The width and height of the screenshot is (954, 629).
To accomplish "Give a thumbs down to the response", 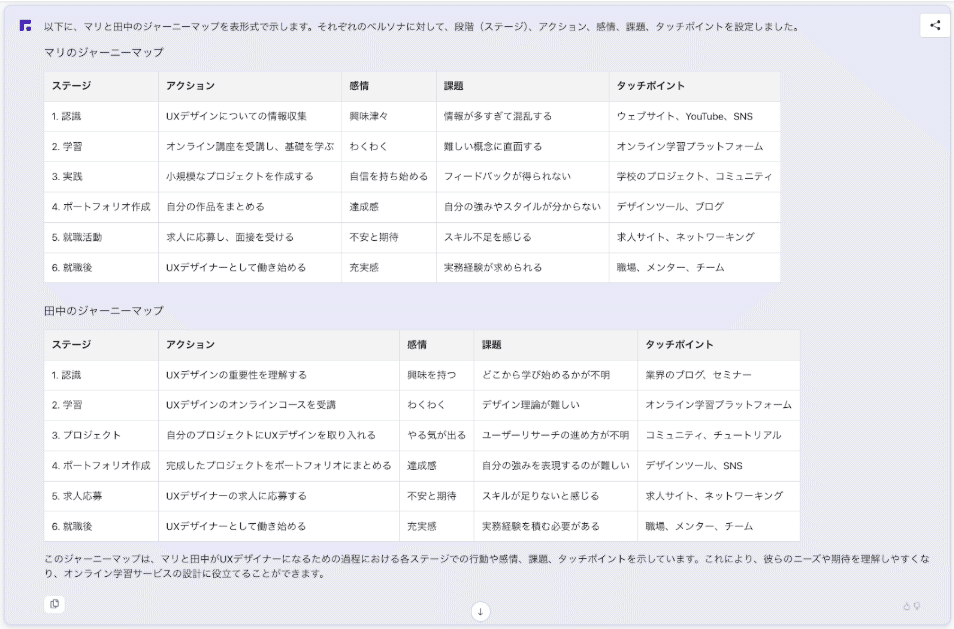I will pyautogui.click(x=917, y=606).
